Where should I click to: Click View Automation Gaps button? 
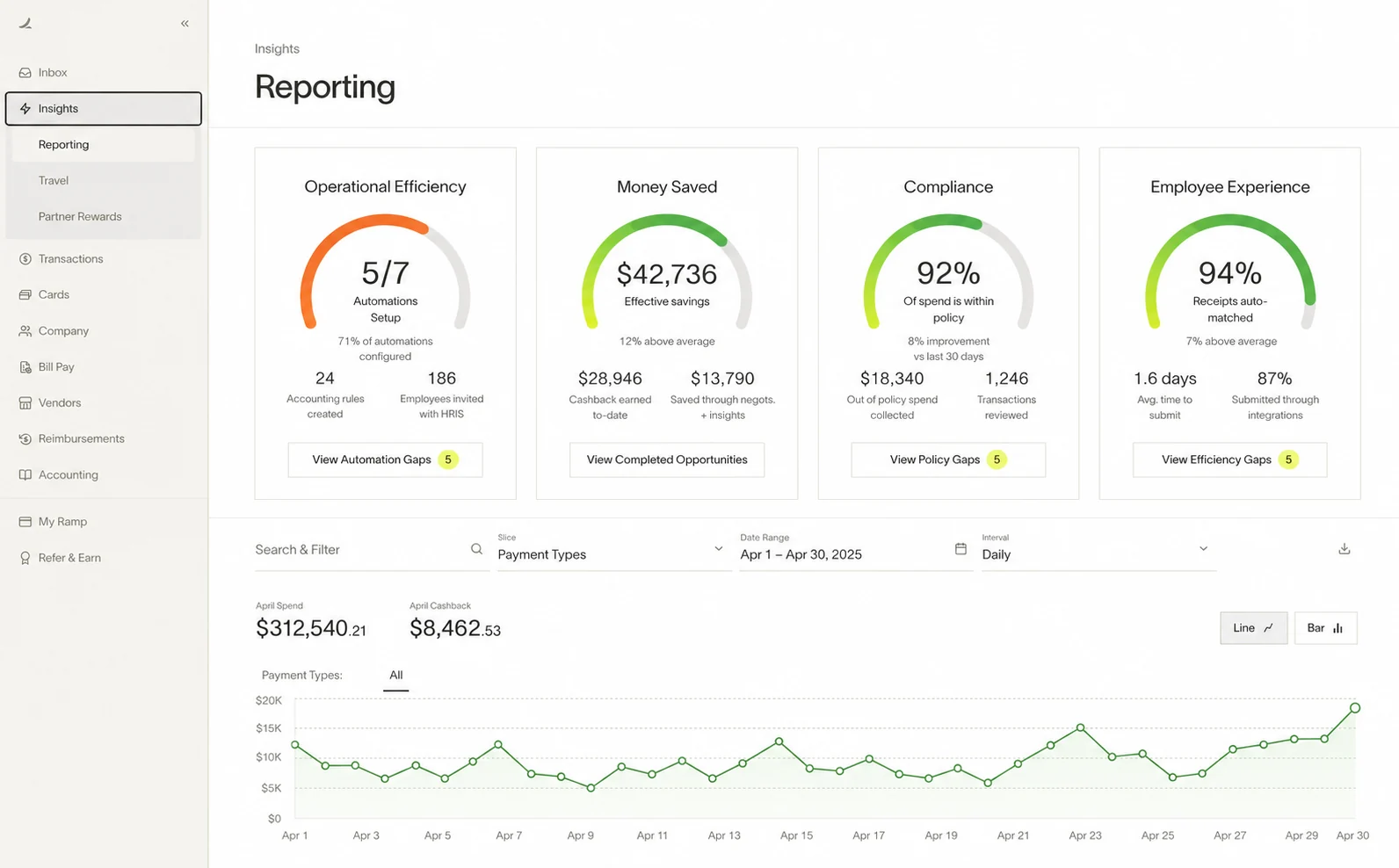pos(385,459)
